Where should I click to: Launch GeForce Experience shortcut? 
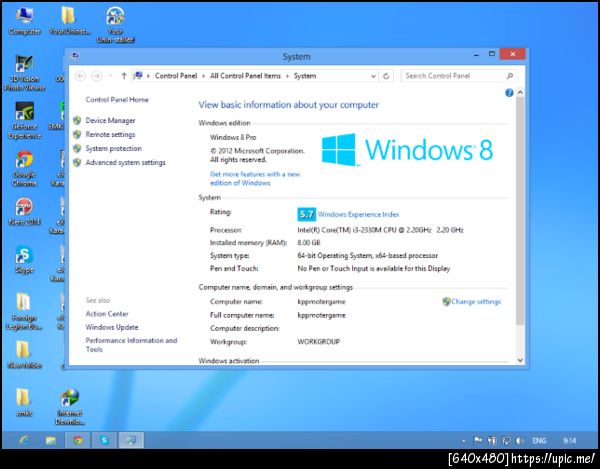(x=24, y=121)
